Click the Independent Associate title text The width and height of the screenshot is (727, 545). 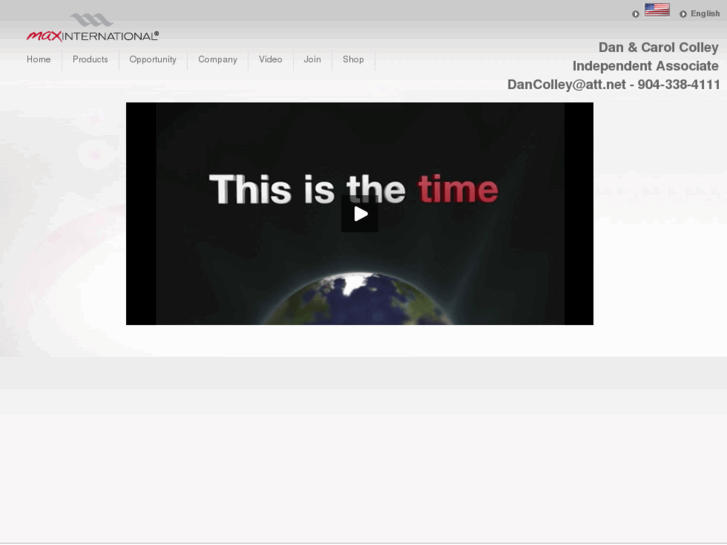tap(645, 66)
